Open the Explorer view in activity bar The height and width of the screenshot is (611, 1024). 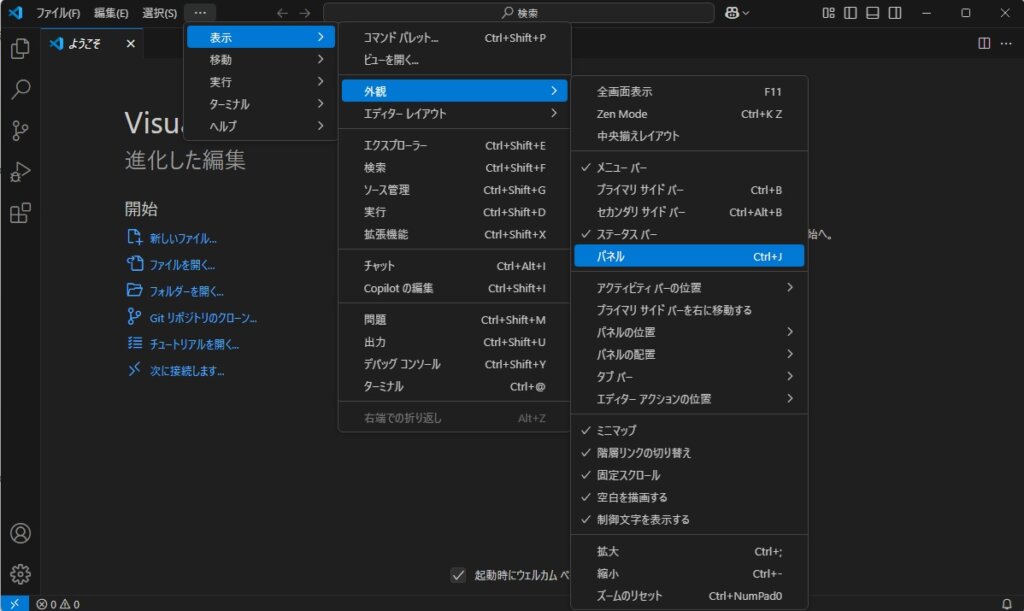20,48
